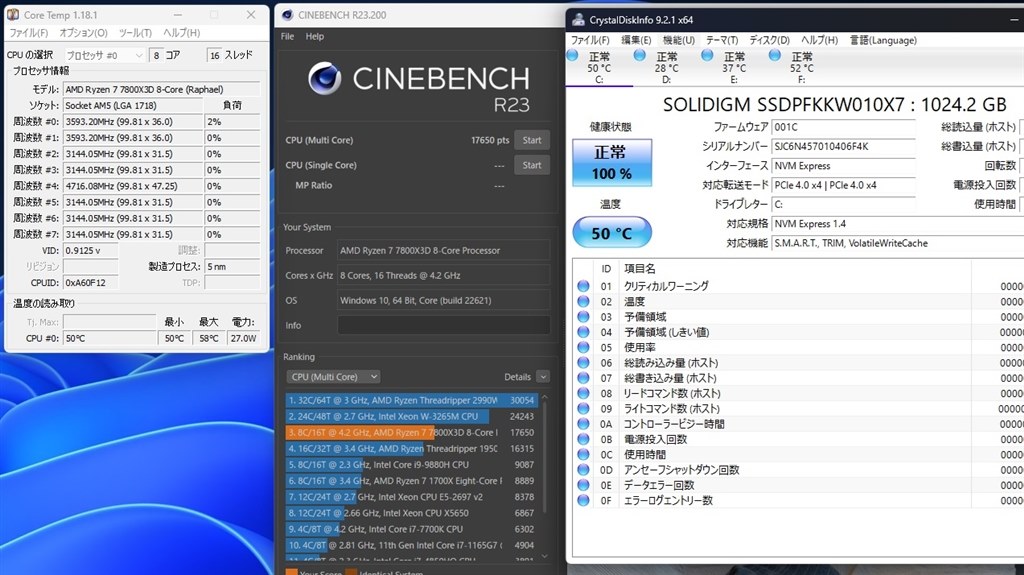Image resolution: width=1024 pixels, height=575 pixels.
Task: Select the Core i9-9880H ranking row
Action: tap(411, 465)
